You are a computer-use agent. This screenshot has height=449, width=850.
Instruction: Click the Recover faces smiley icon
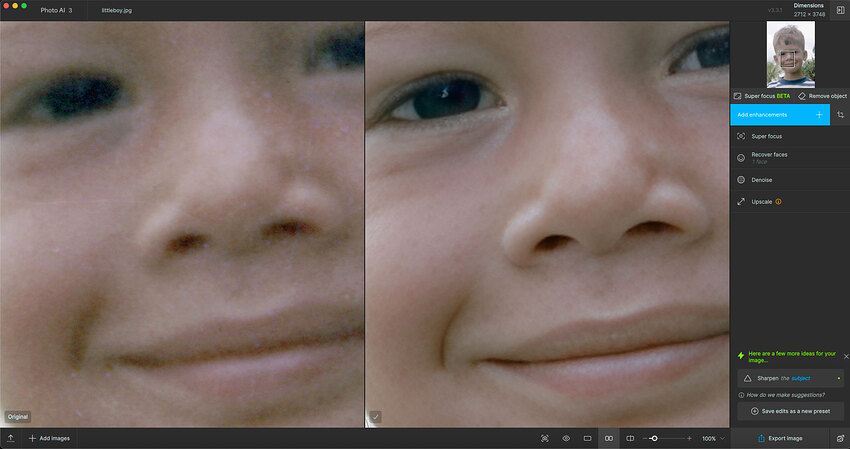coord(741,158)
